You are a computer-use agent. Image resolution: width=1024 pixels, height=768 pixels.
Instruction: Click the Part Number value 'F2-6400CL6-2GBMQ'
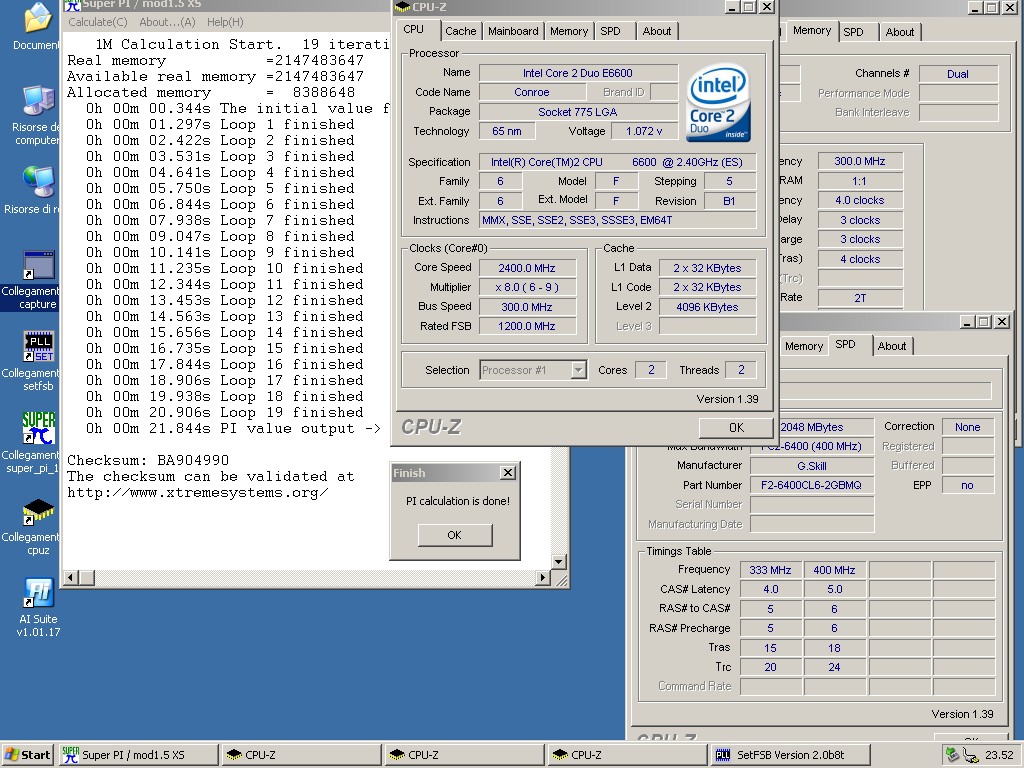click(812, 485)
